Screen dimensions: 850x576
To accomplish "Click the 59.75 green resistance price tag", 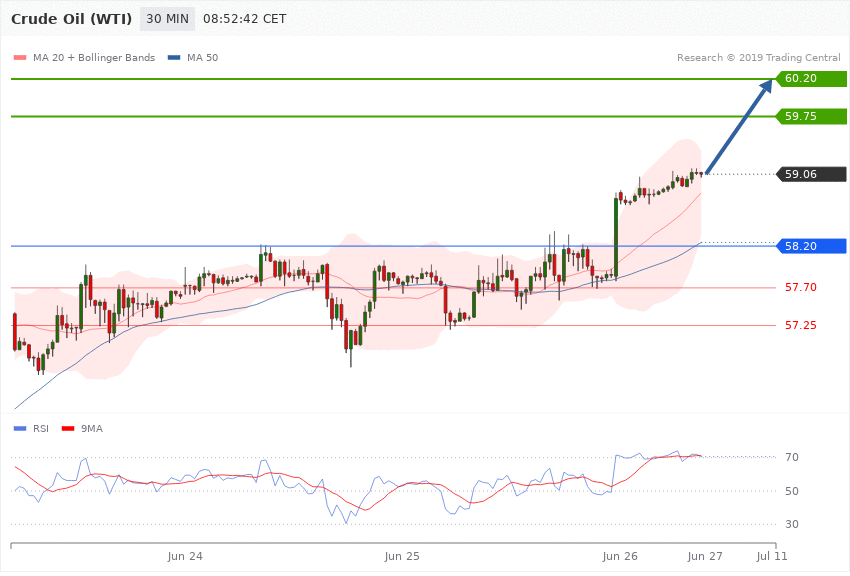I will (812, 117).
